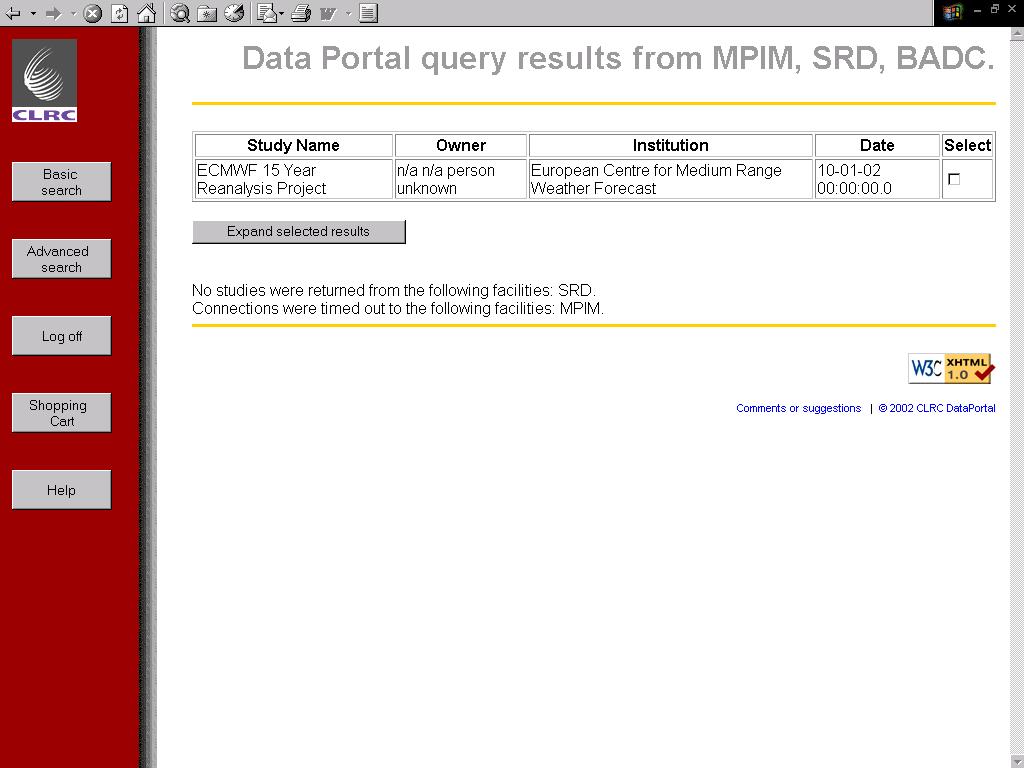Click the Edit with Word icon
Viewport: 1024px width, 768px height.
[328, 13]
